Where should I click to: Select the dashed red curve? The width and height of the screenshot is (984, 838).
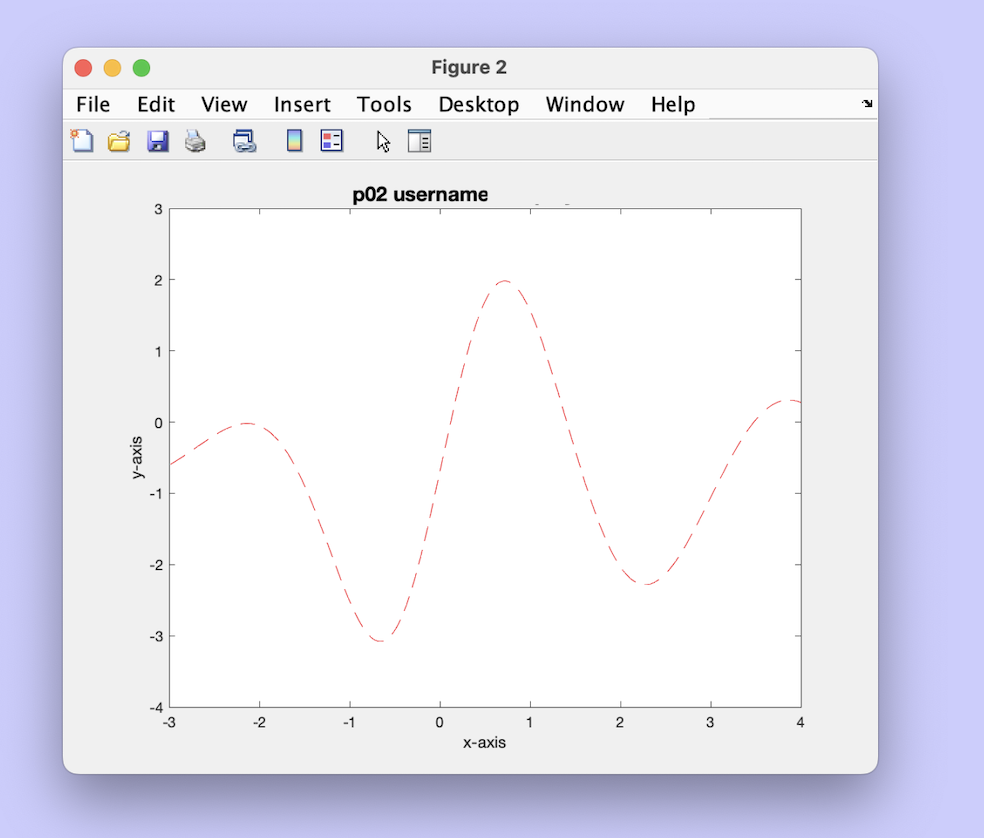click(x=504, y=283)
